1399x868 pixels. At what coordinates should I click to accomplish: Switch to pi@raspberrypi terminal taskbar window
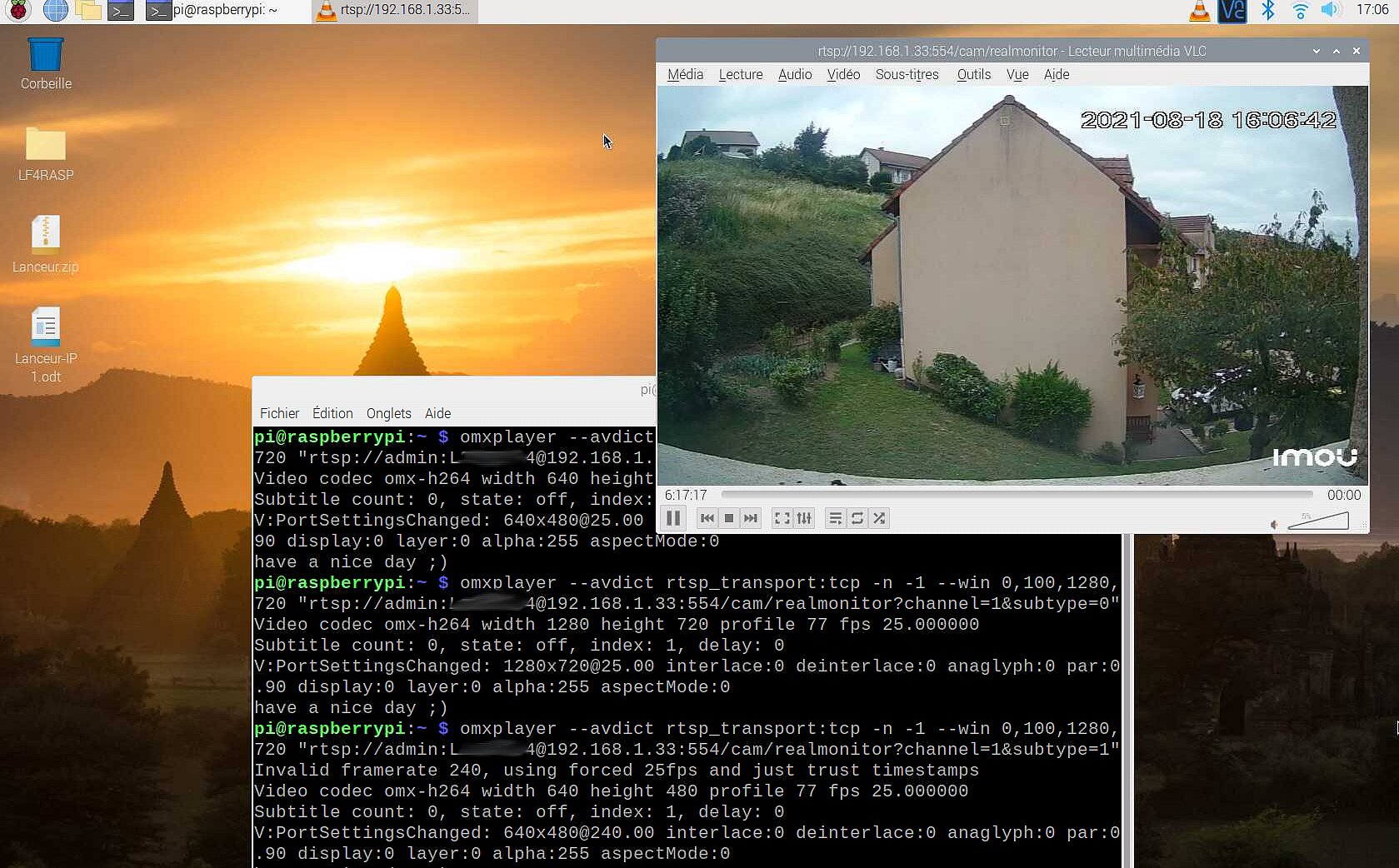tap(225, 11)
